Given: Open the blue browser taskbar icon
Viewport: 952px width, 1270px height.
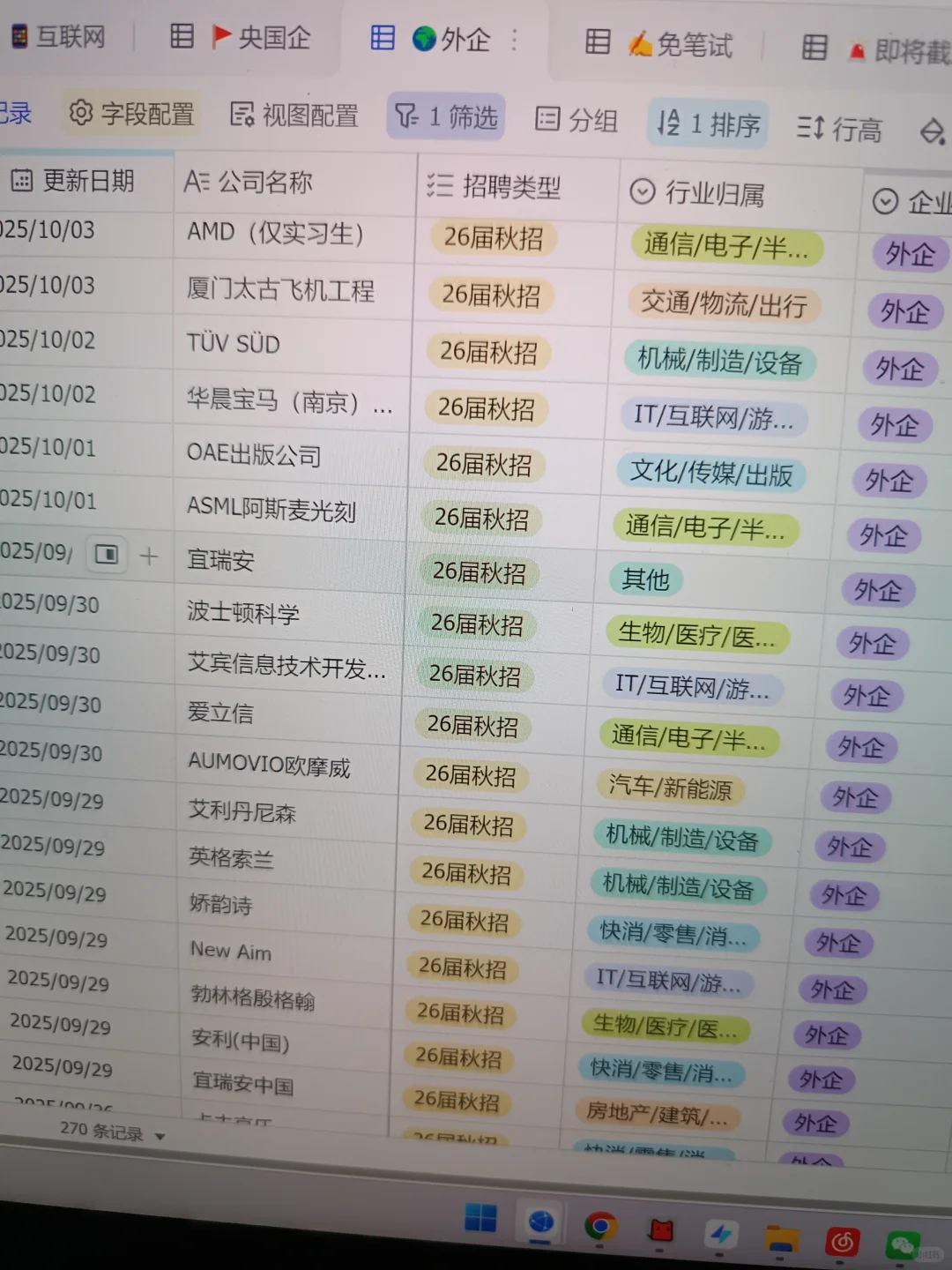Looking at the screenshot, I should [x=540, y=1222].
